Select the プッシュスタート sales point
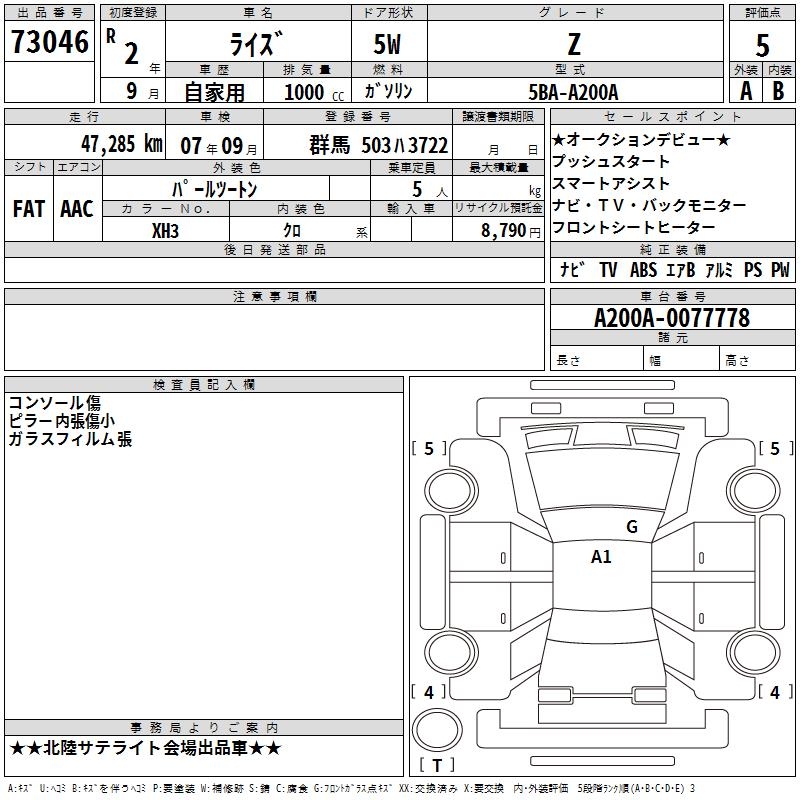The height and width of the screenshot is (800, 800). (611, 161)
